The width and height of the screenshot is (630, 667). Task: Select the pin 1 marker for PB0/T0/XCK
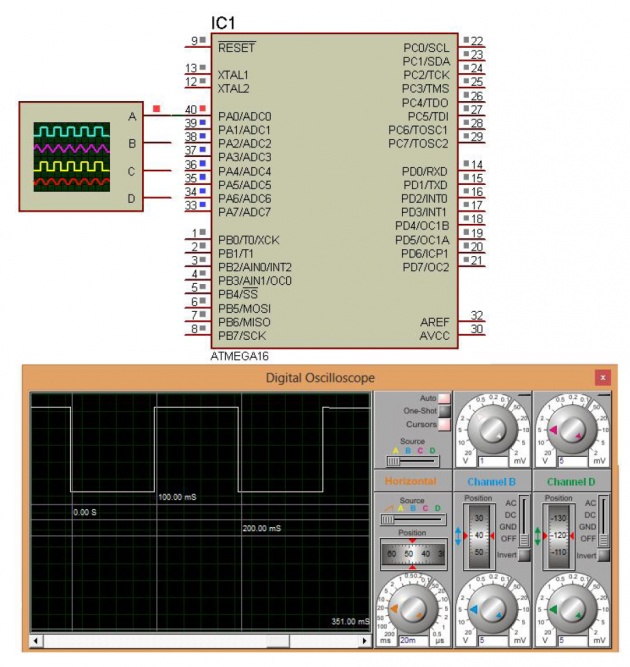[202, 232]
